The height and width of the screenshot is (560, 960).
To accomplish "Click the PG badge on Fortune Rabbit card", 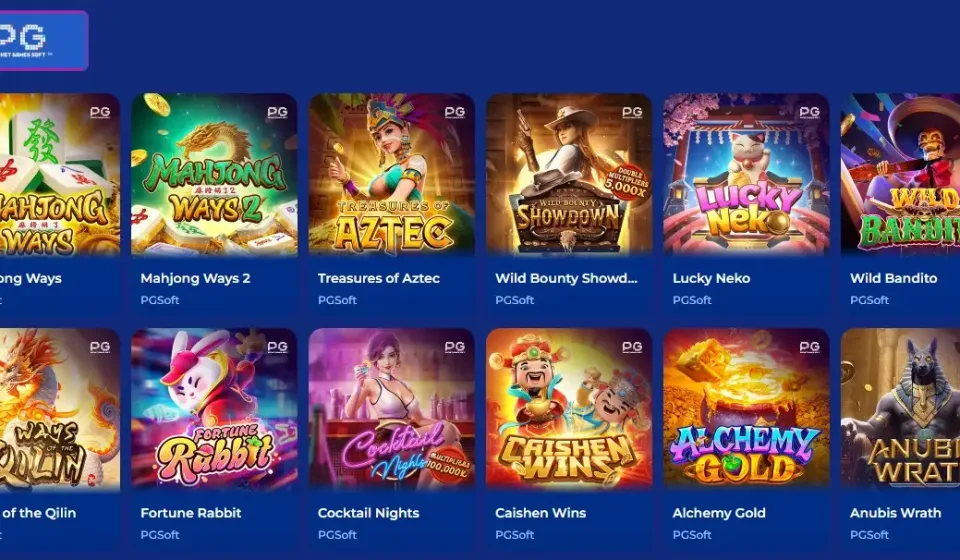I will [277, 348].
